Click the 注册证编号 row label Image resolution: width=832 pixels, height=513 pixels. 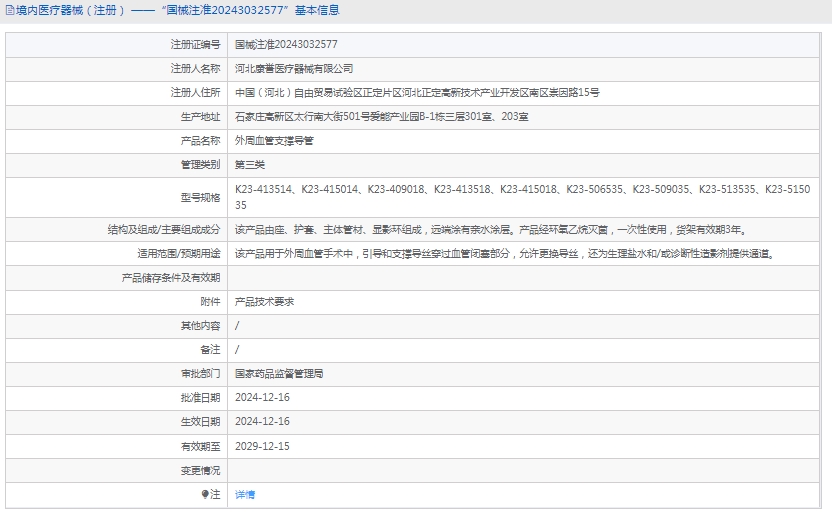tap(195, 45)
